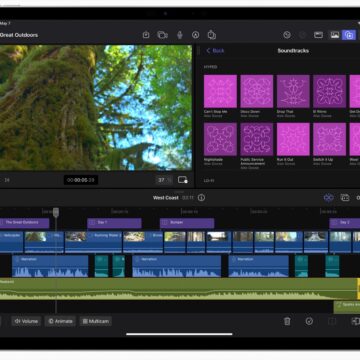Open the Animate button
This screenshot has width=360, height=360.
coord(60,321)
